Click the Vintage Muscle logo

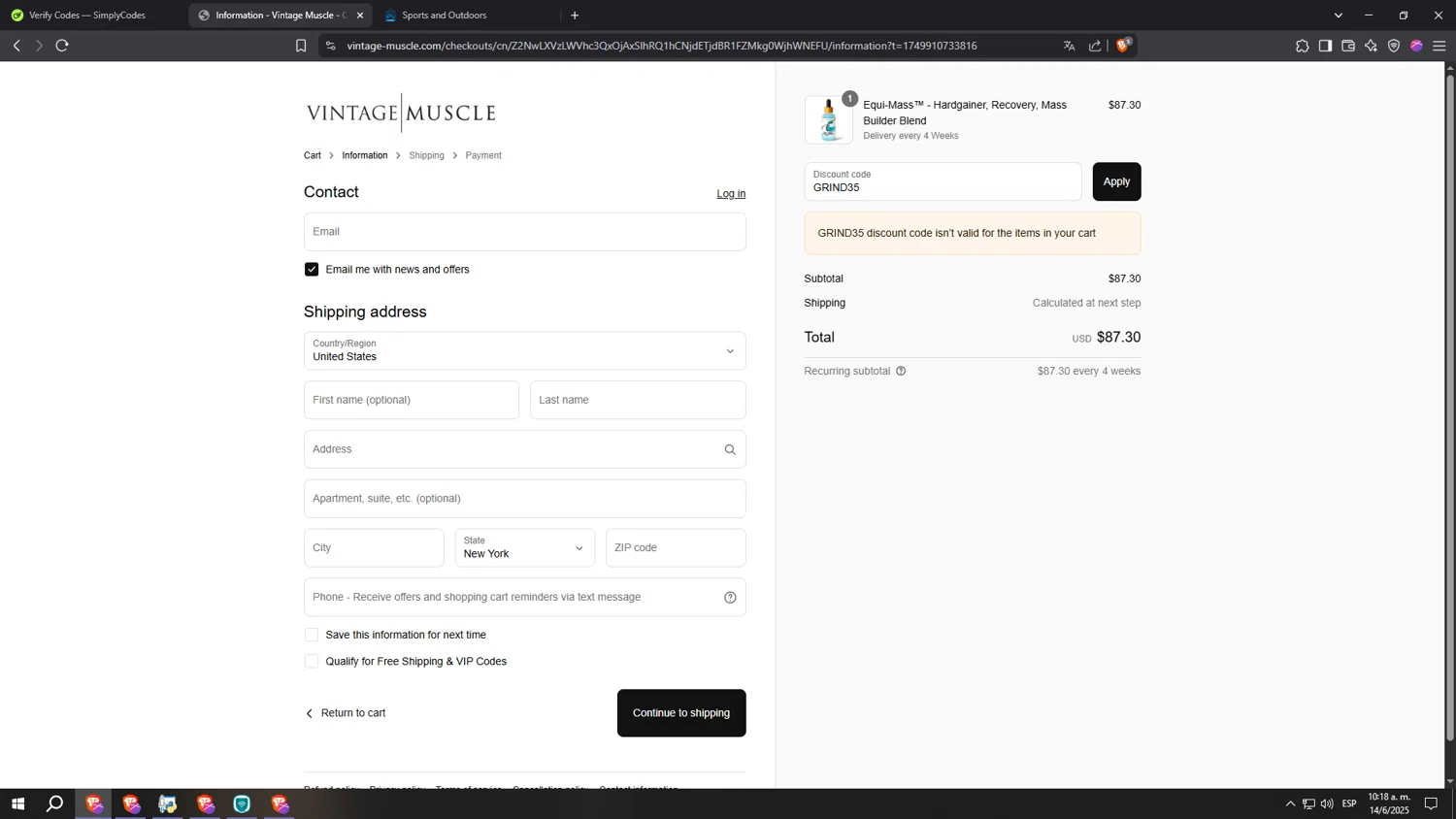point(401,113)
